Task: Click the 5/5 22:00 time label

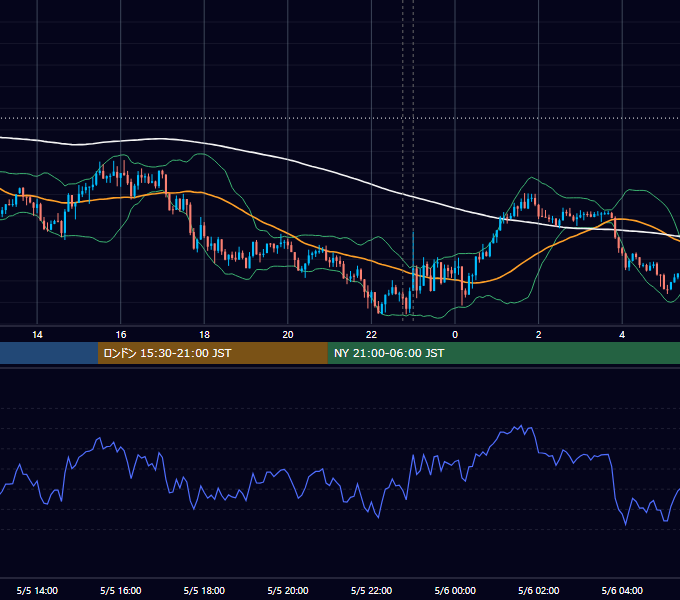Action: (371, 590)
